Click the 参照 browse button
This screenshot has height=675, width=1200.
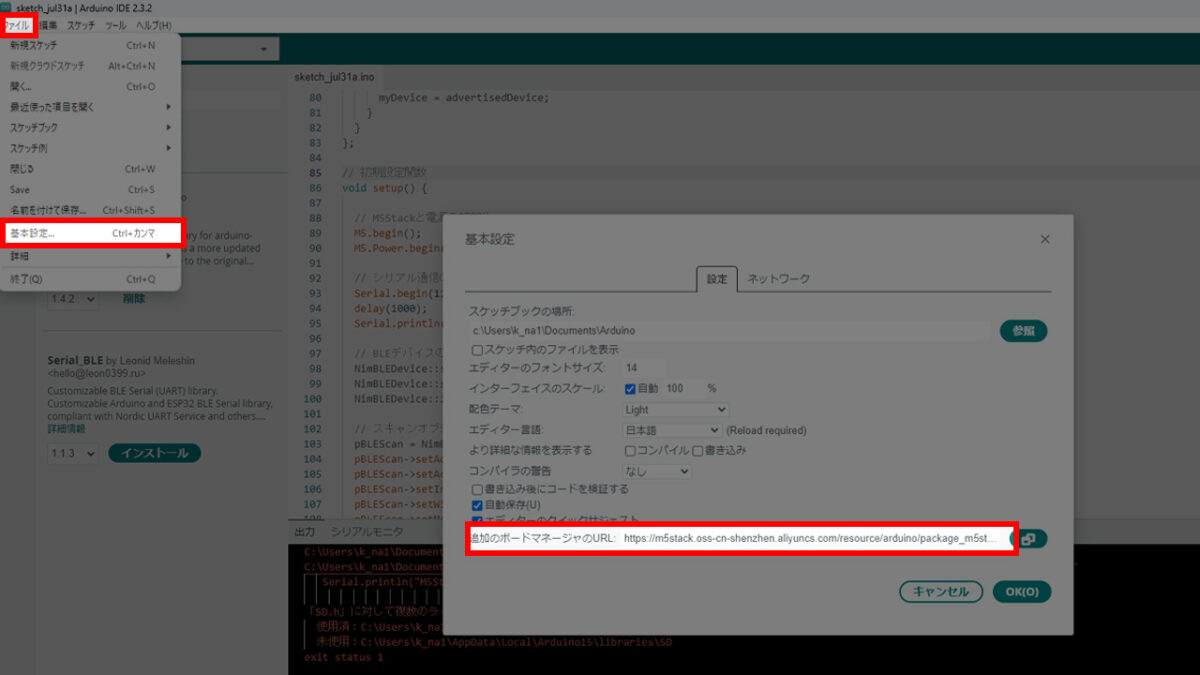click(x=1023, y=331)
